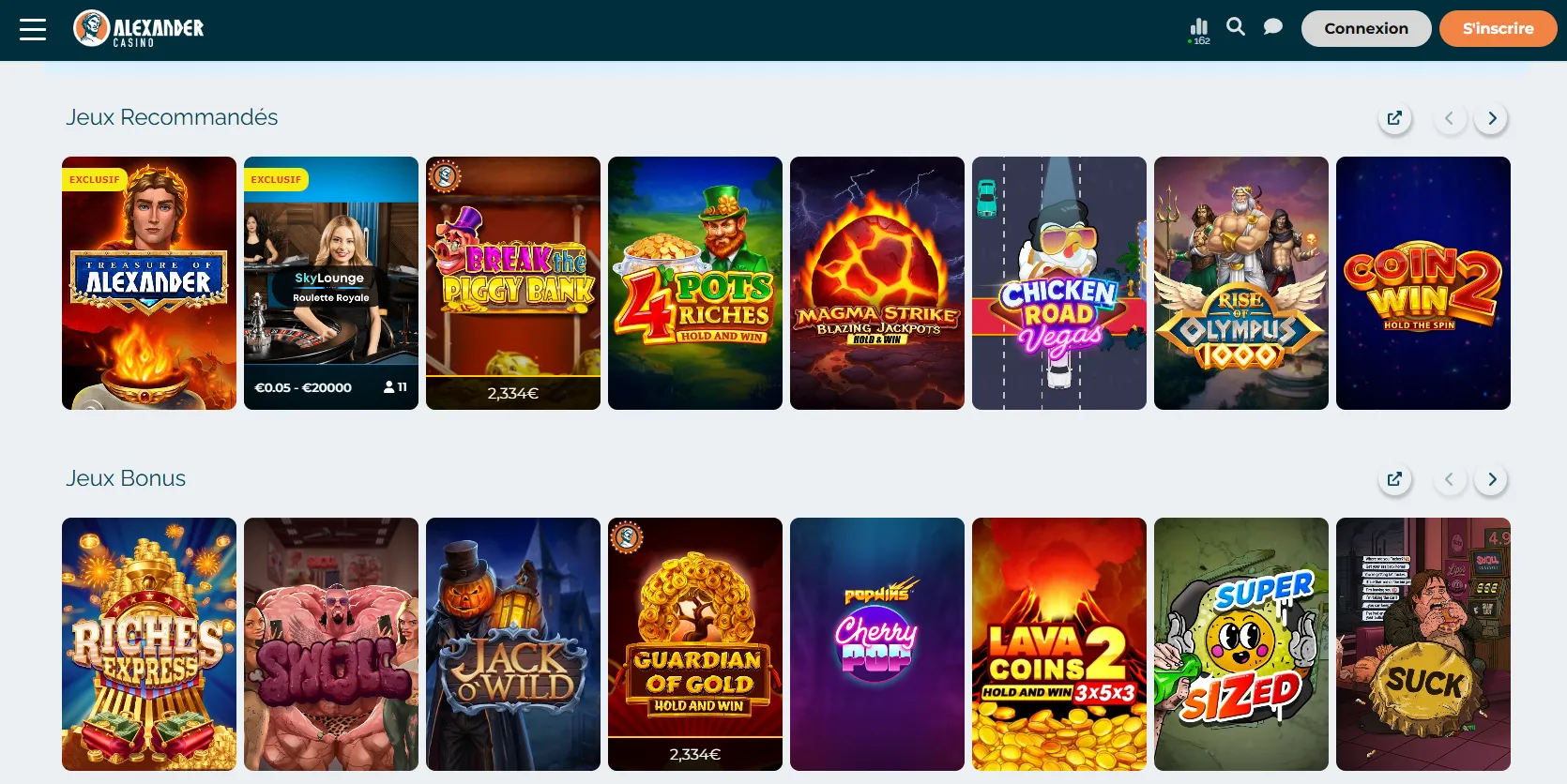Open the statistics bar chart icon

(1199, 30)
